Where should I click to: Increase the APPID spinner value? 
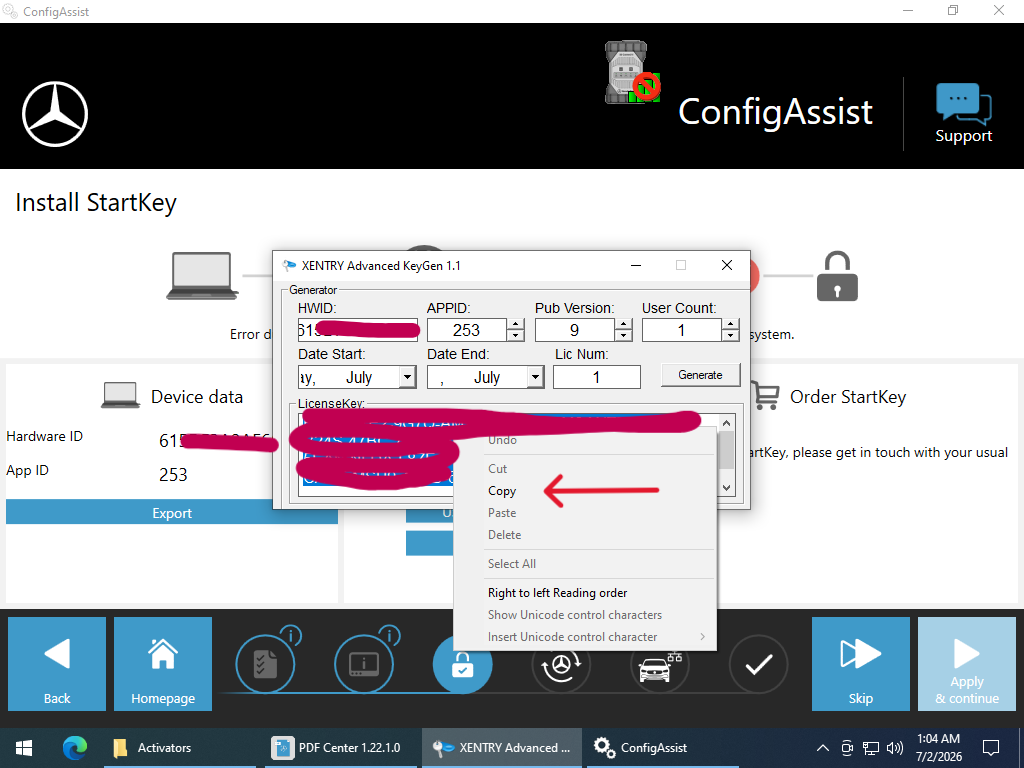click(515, 324)
